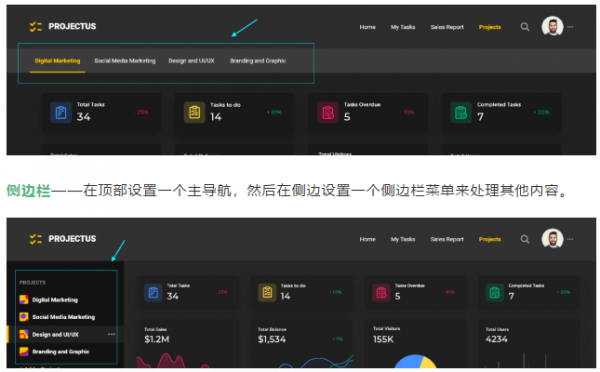
Task: Open My Tasks in the lower dashboard navigation
Action: [403, 239]
